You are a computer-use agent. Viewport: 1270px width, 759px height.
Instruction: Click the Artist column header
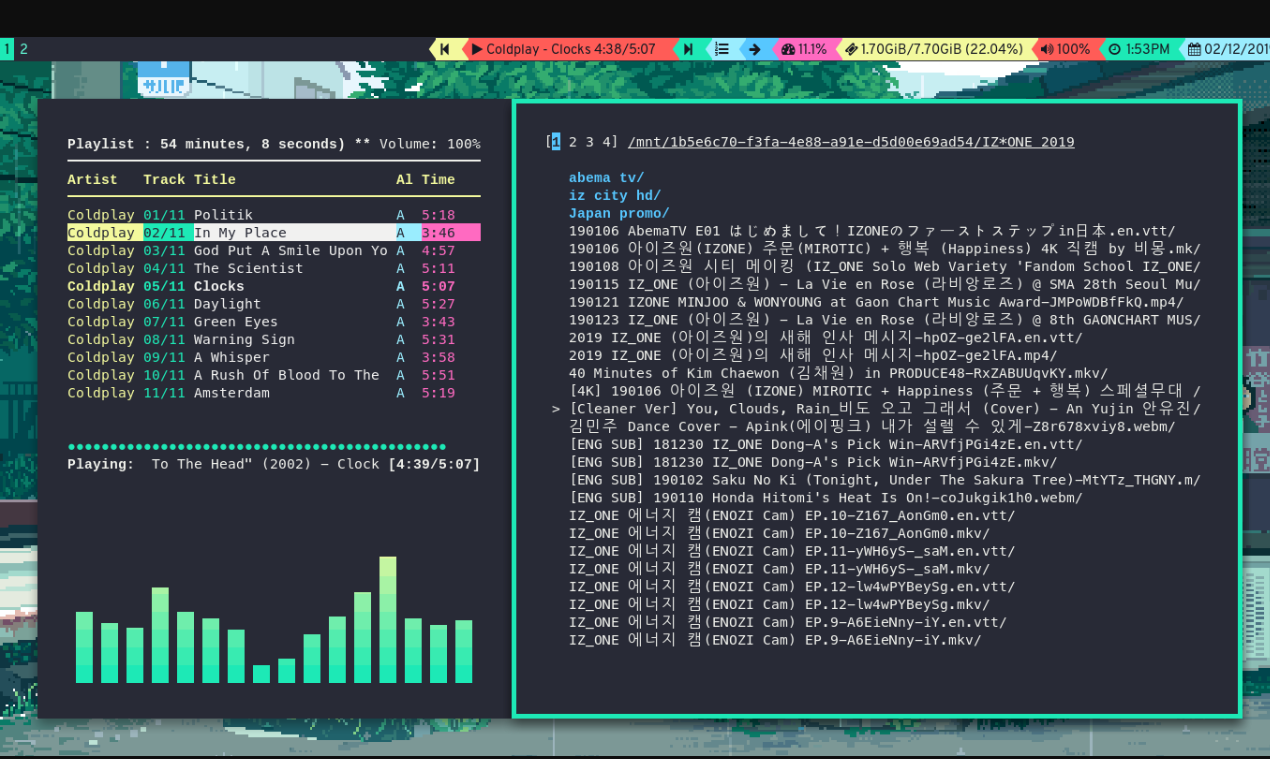coord(92,180)
